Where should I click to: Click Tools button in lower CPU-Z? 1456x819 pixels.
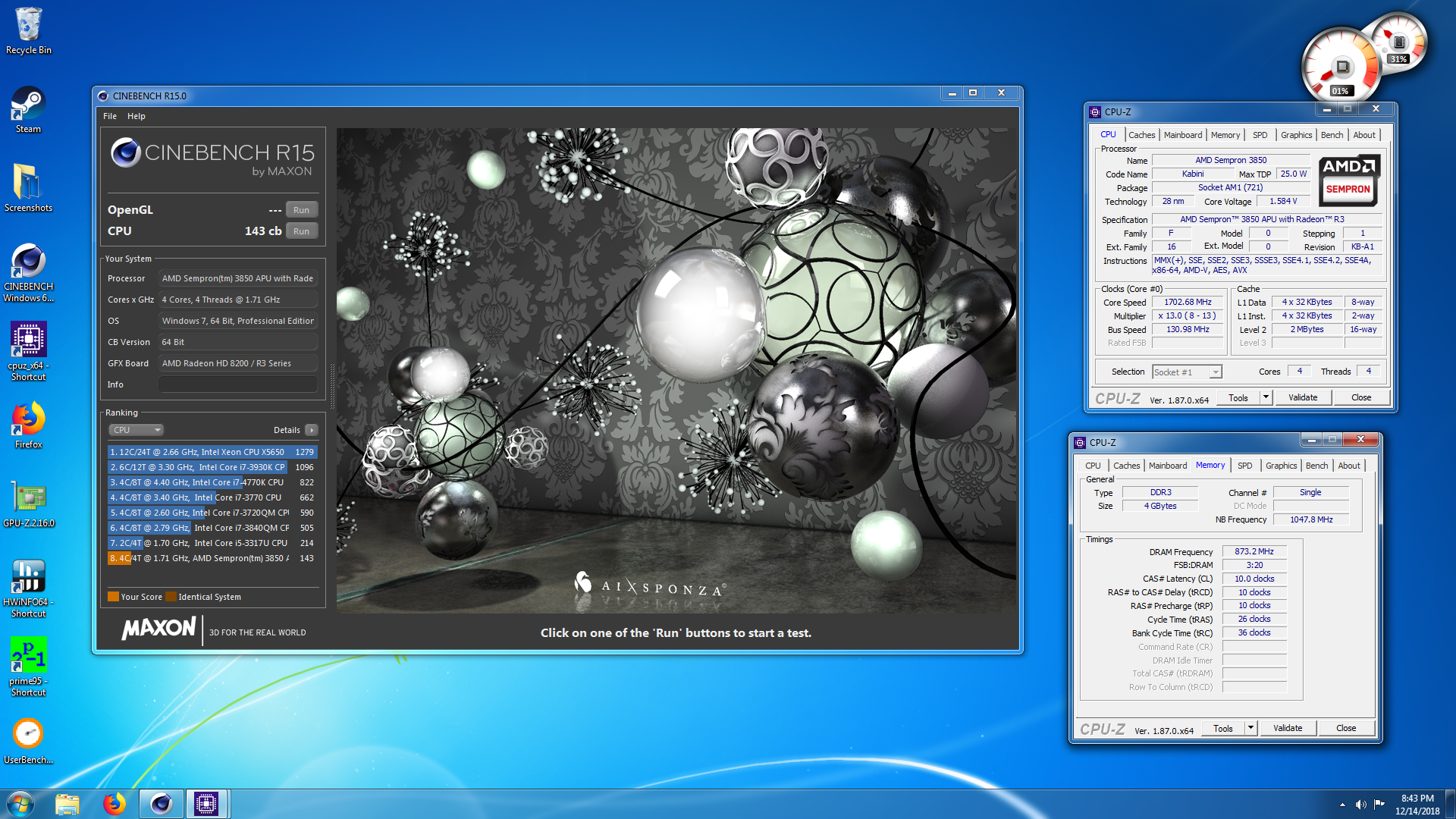tap(1223, 728)
